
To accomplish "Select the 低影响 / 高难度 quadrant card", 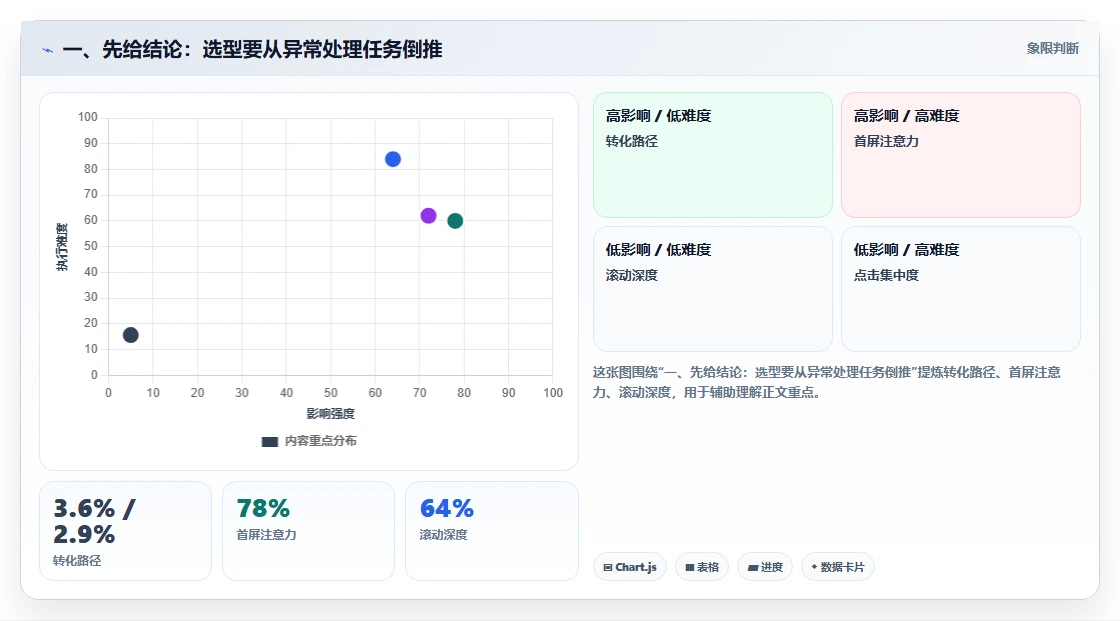I will 961,289.
